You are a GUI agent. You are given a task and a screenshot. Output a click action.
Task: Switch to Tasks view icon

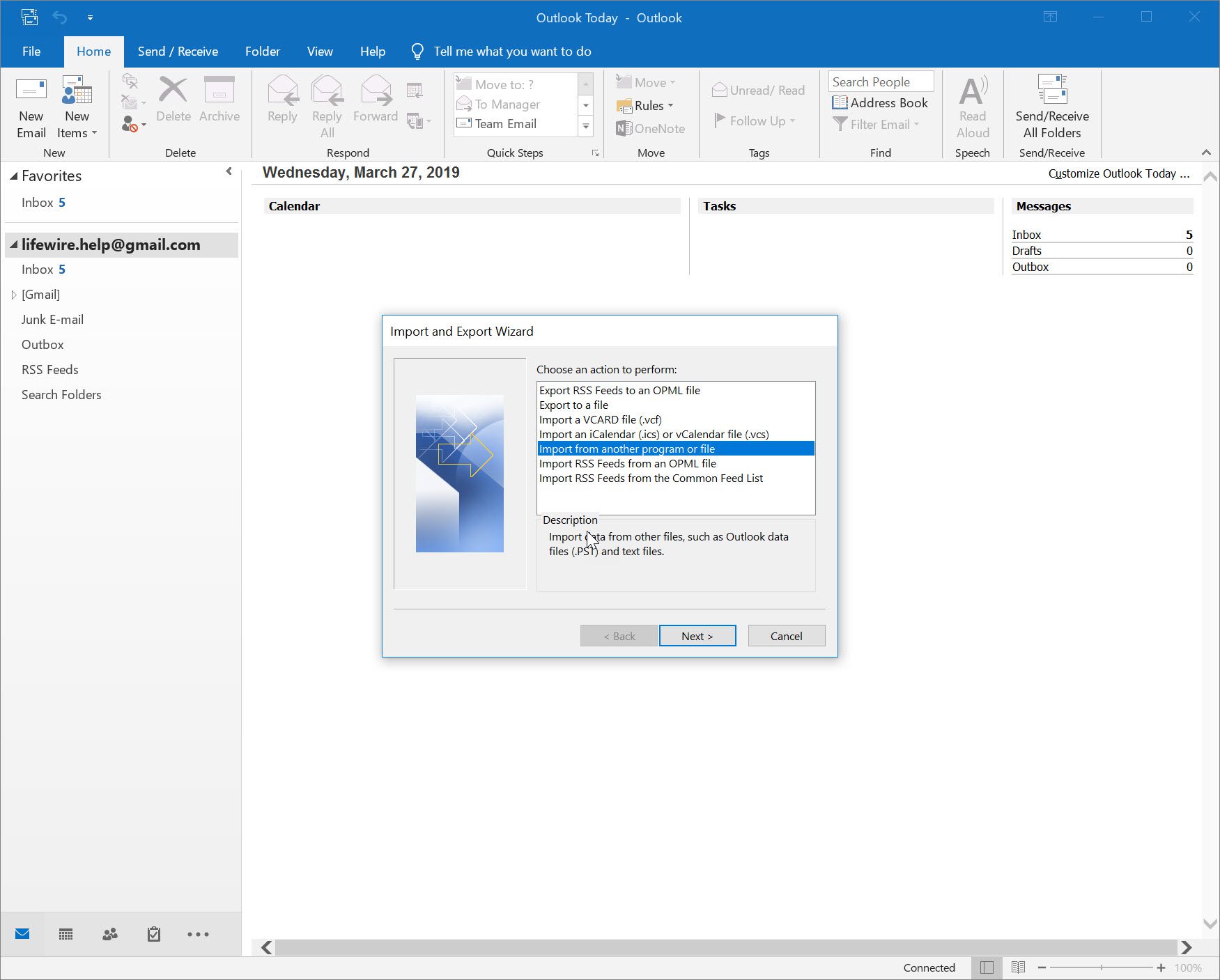pyautogui.click(x=154, y=934)
